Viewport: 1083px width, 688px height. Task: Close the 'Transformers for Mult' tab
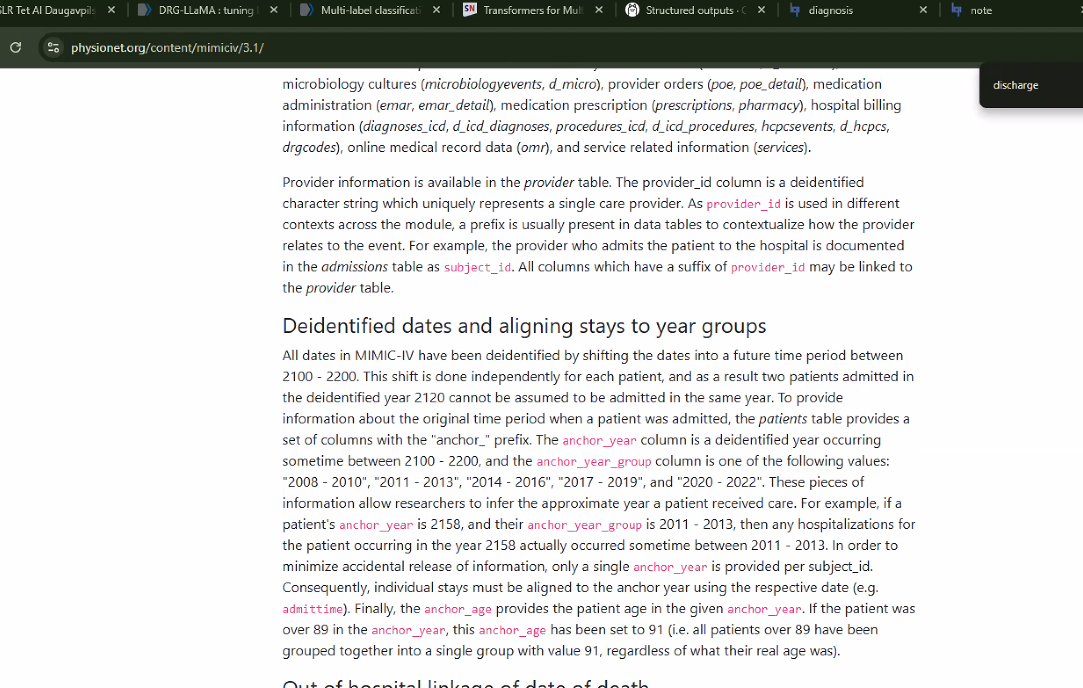click(x=599, y=10)
